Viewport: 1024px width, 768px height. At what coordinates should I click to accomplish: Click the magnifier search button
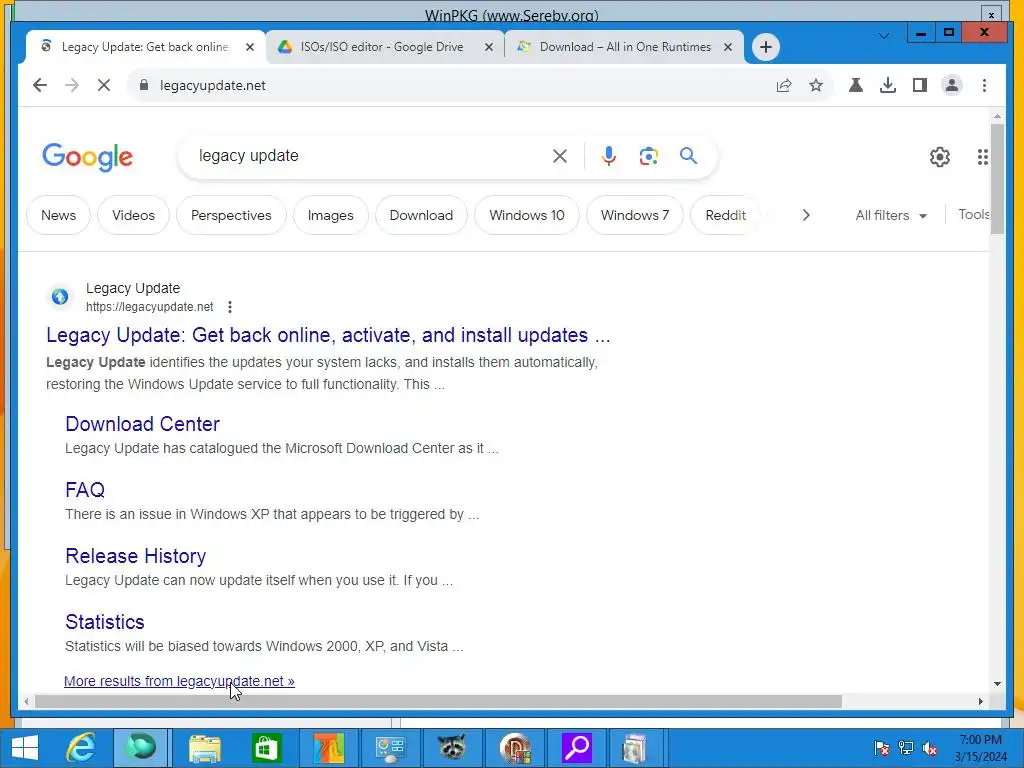(688, 156)
